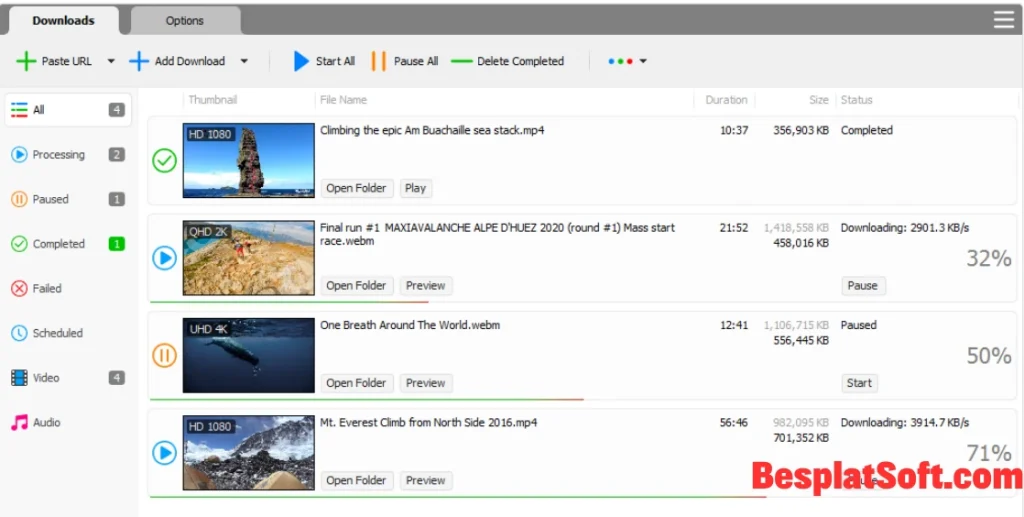The image size is (1024, 517).
Task: Click the green Completed count badge
Action: [x=116, y=243]
